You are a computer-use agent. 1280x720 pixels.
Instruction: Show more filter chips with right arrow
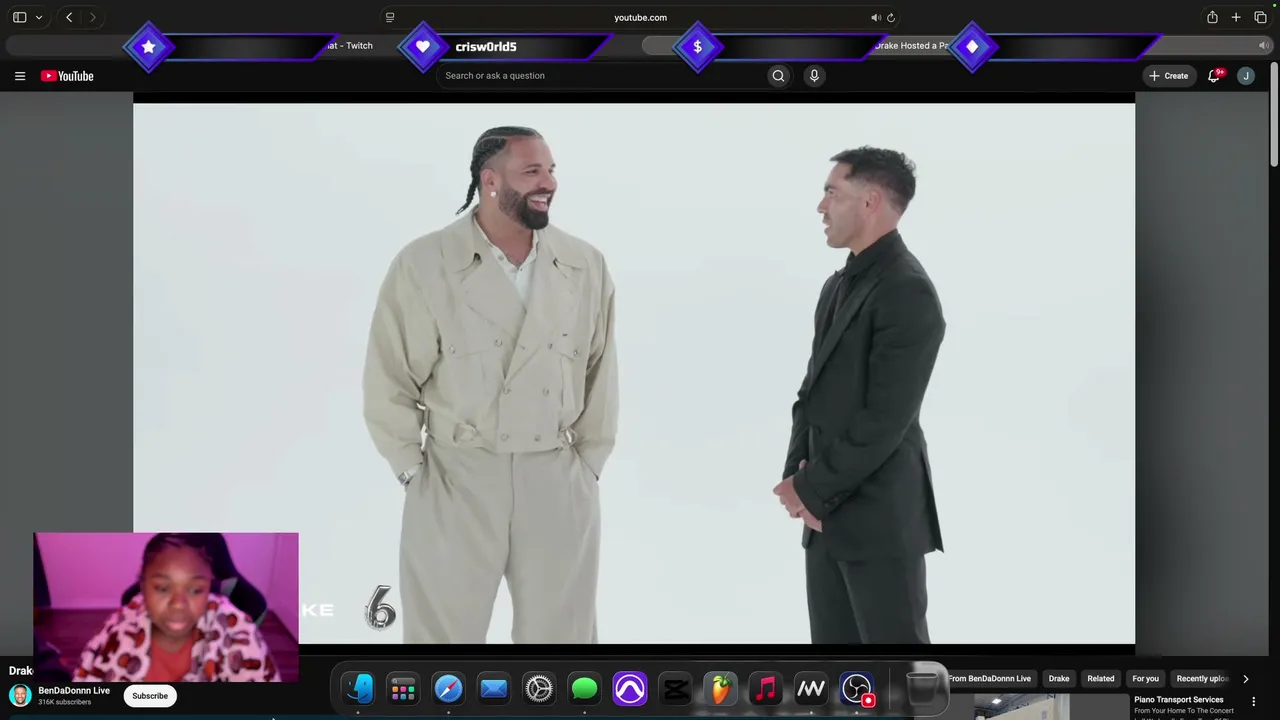pos(1245,679)
